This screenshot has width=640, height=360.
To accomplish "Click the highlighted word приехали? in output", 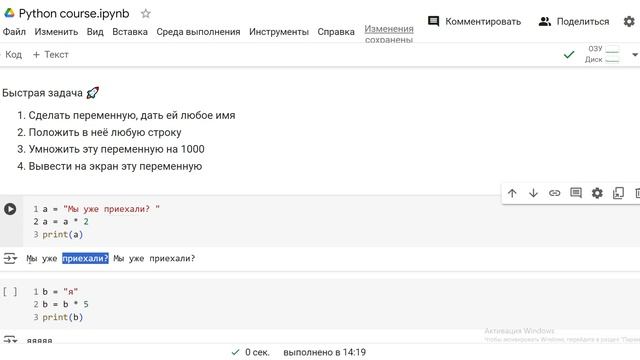I will (x=85, y=258).
